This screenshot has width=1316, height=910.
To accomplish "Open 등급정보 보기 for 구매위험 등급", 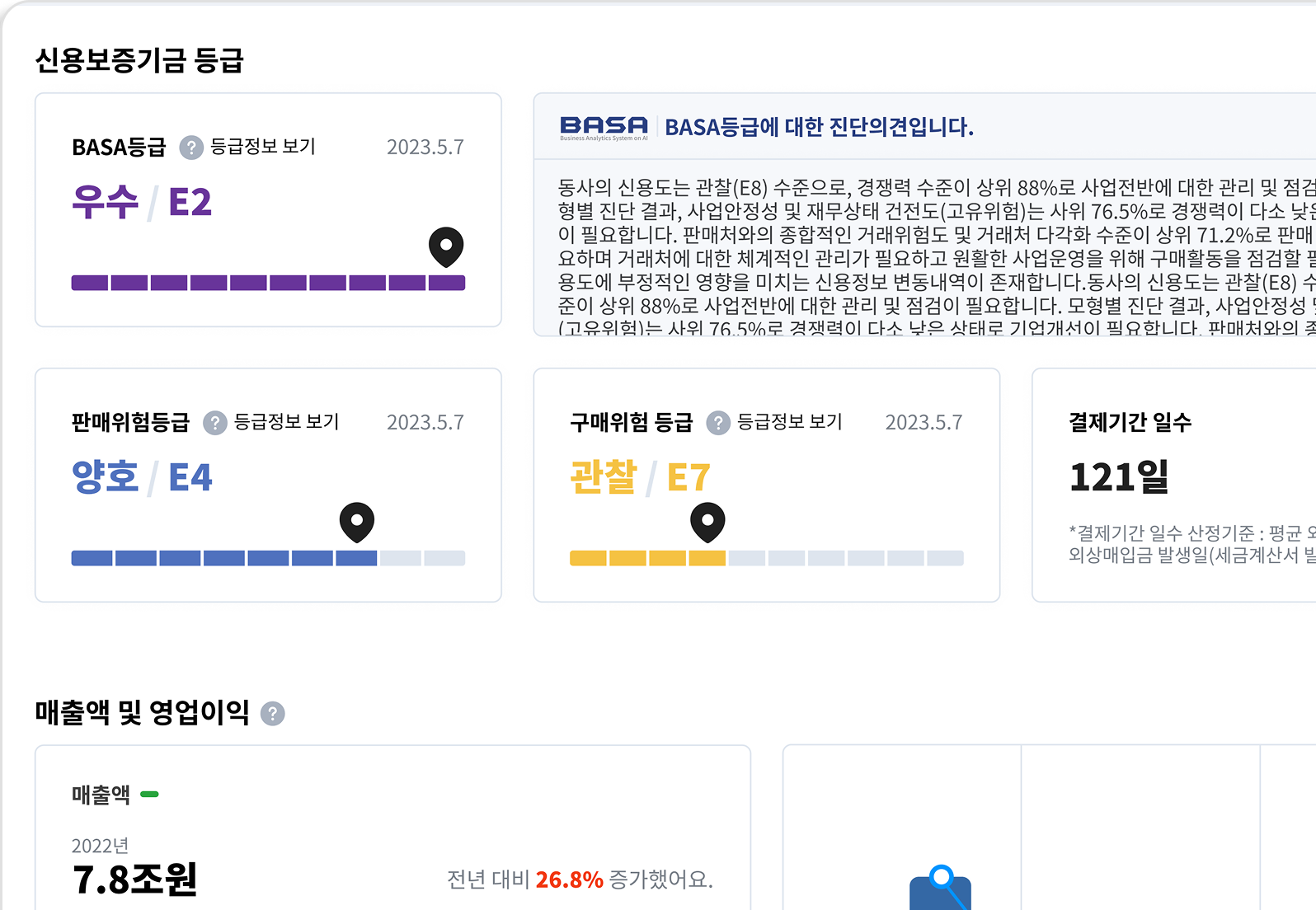I will [789, 422].
